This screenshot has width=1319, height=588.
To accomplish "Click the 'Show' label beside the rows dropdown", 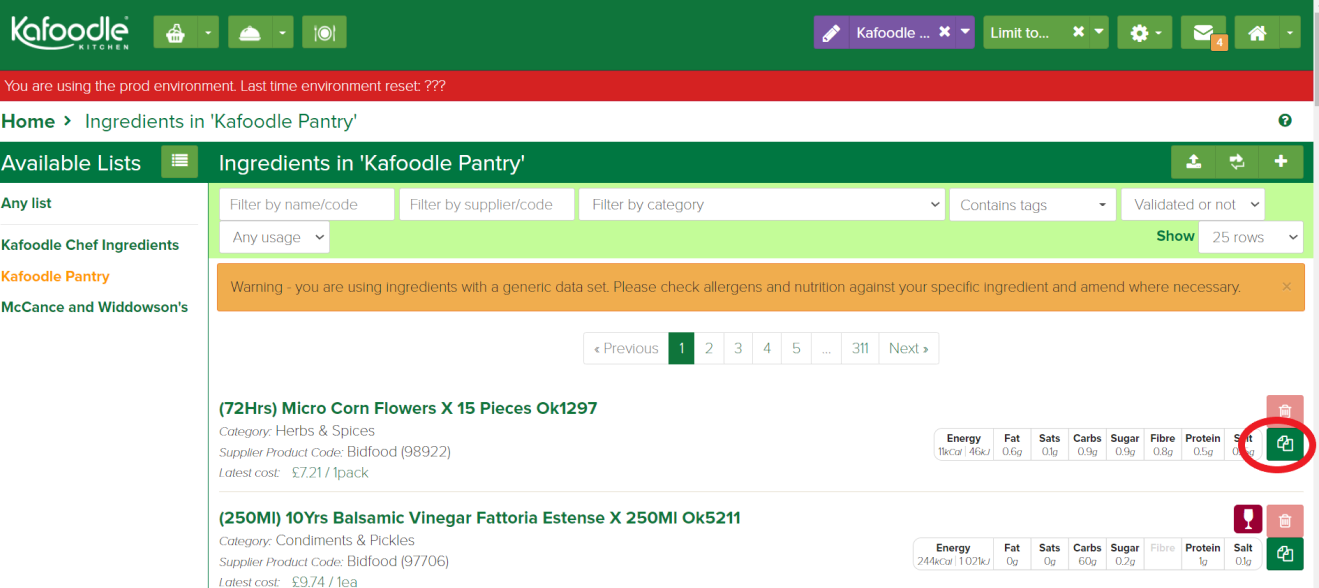I will point(1175,236).
